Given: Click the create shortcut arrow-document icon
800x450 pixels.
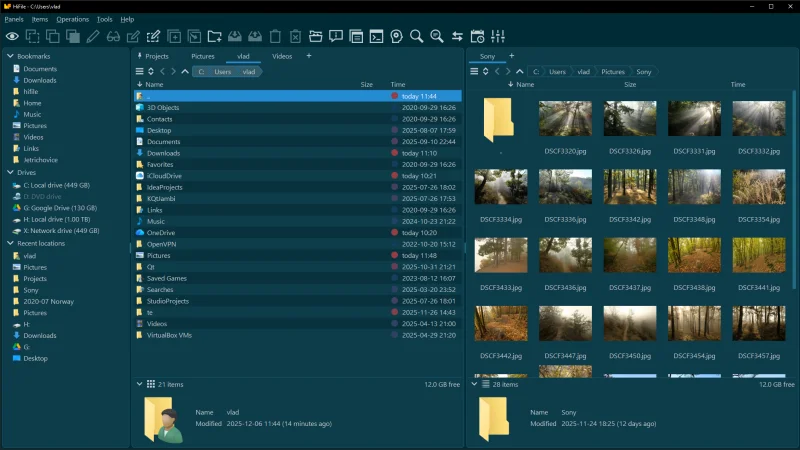Looking at the screenshot, I should coord(194,36).
